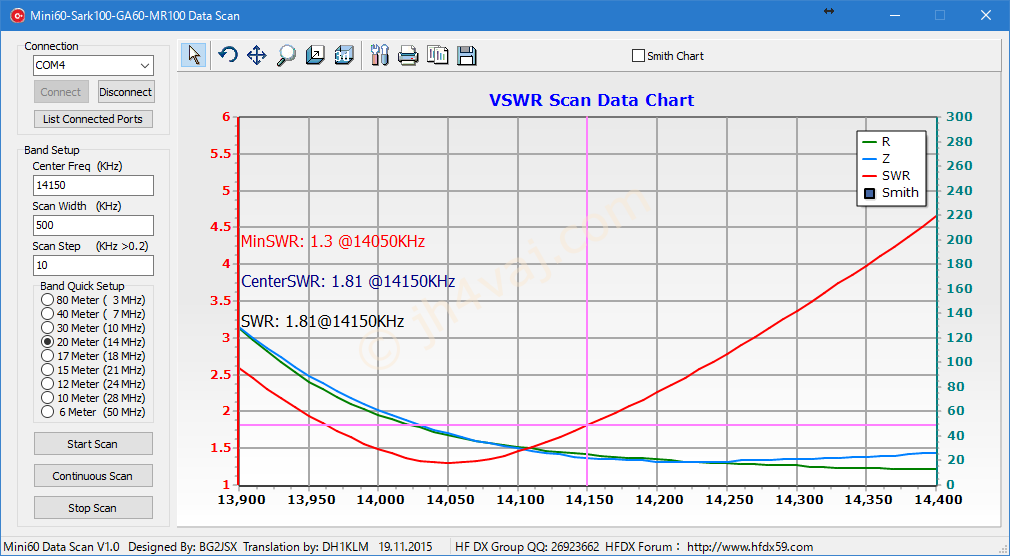Toggle the Smith series box in the legend
Image resolution: width=1010 pixels, height=556 pixels.
(870, 193)
